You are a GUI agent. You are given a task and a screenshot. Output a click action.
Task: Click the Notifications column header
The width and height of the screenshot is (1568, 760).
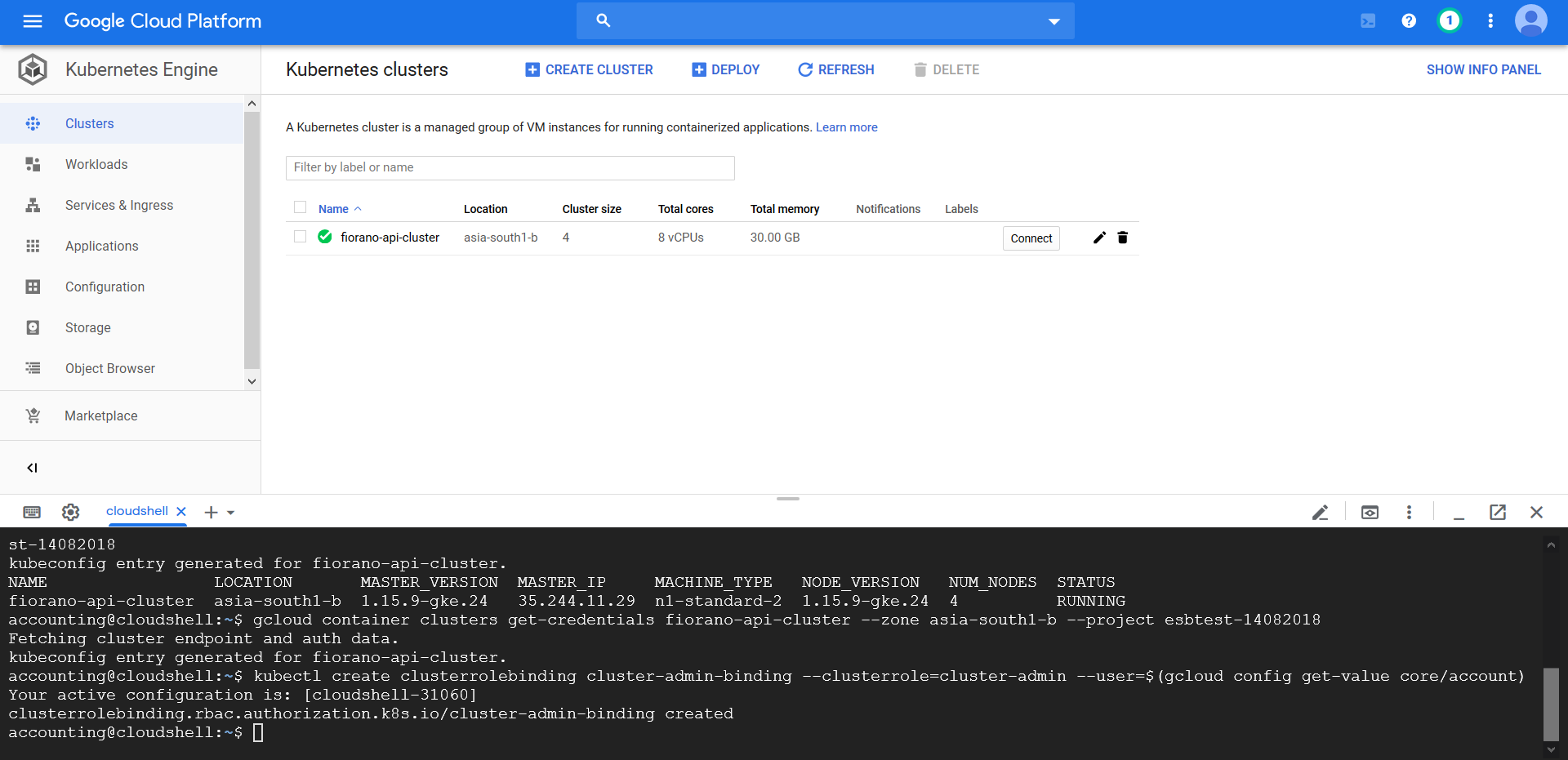click(x=889, y=209)
